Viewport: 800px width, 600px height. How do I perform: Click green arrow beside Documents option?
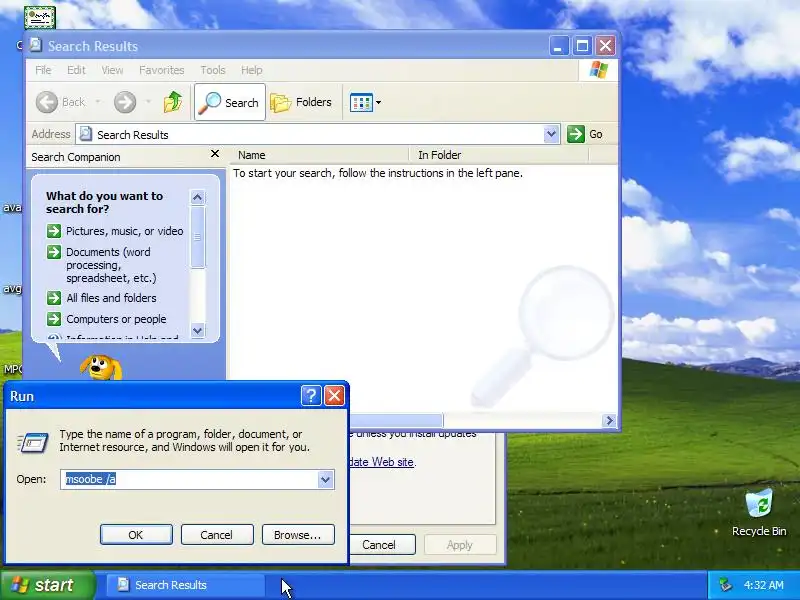[54, 252]
